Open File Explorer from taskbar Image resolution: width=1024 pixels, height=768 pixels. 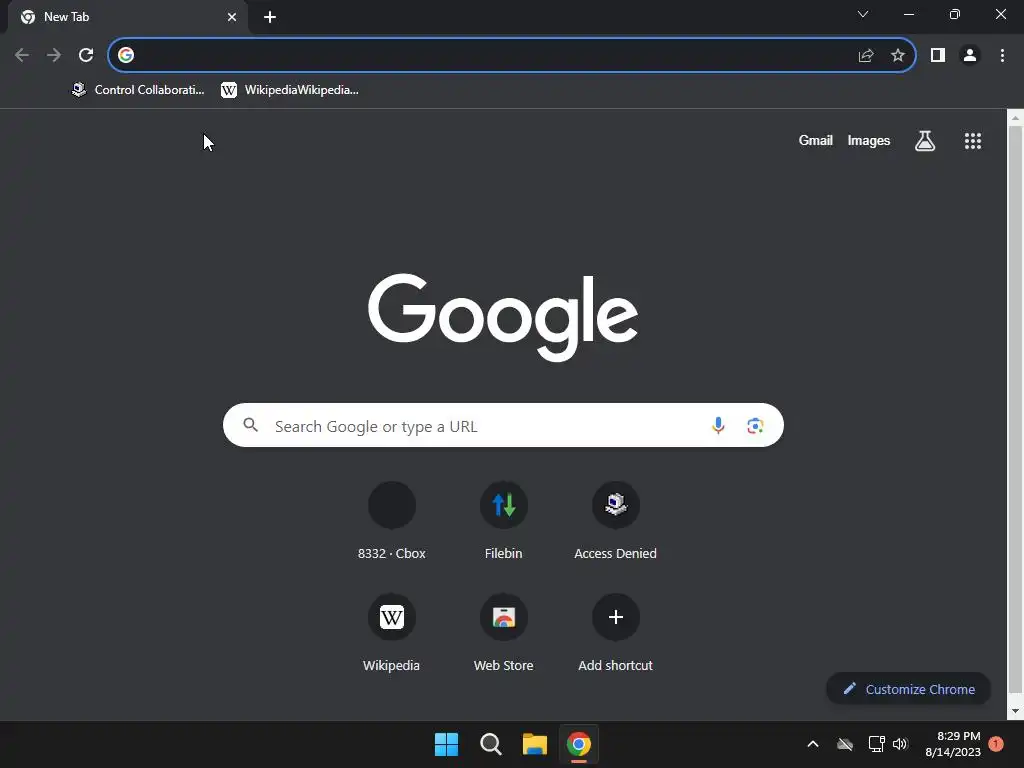coord(534,744)
